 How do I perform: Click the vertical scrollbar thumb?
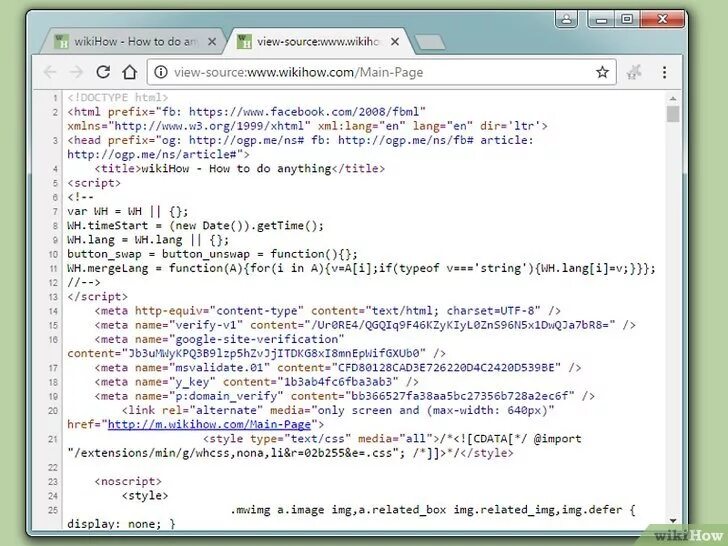(x=673, y=114)
